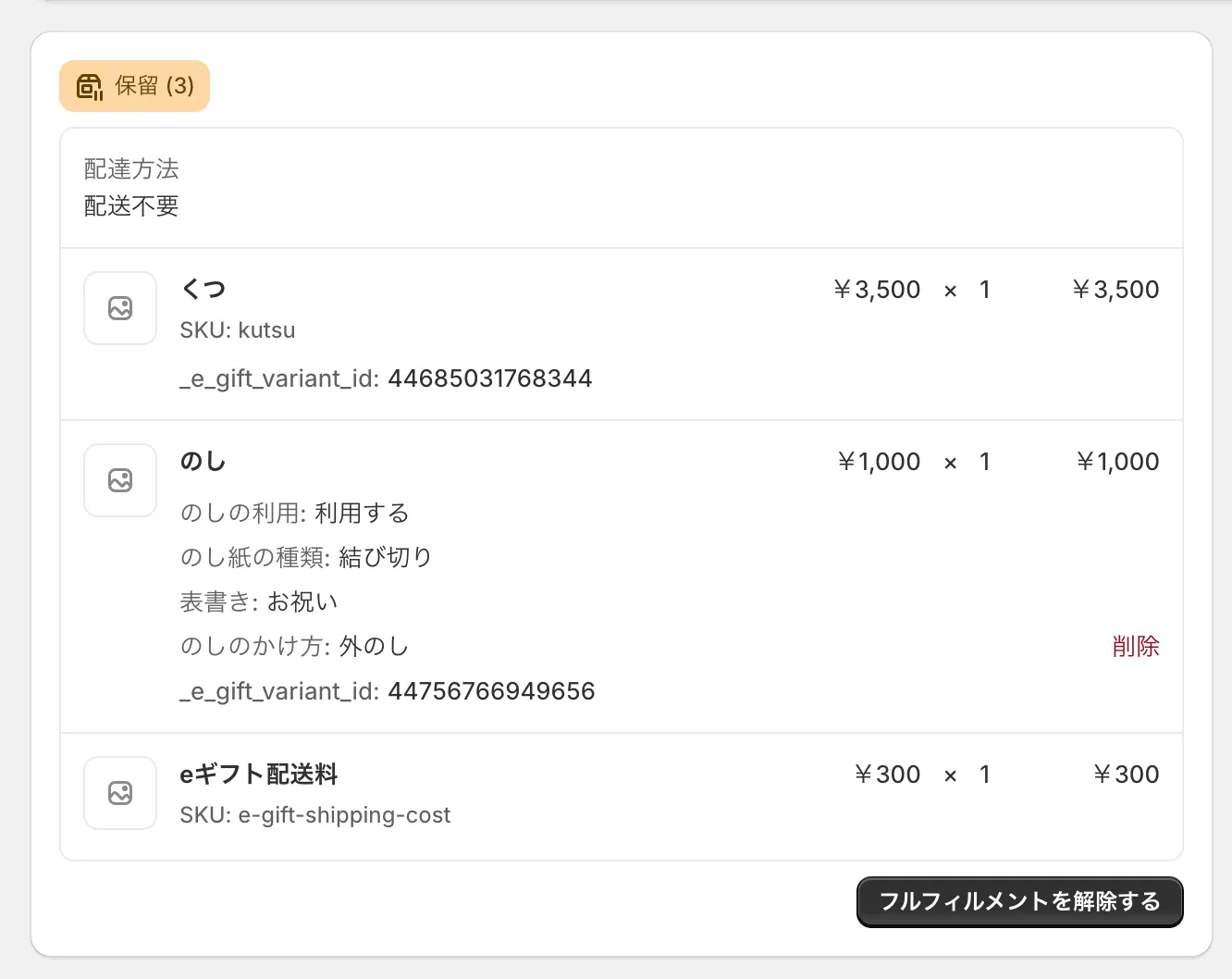Select the SKU: e-gift-shipping-cost text
The image size is (1232, 979).
pos(314,815)
